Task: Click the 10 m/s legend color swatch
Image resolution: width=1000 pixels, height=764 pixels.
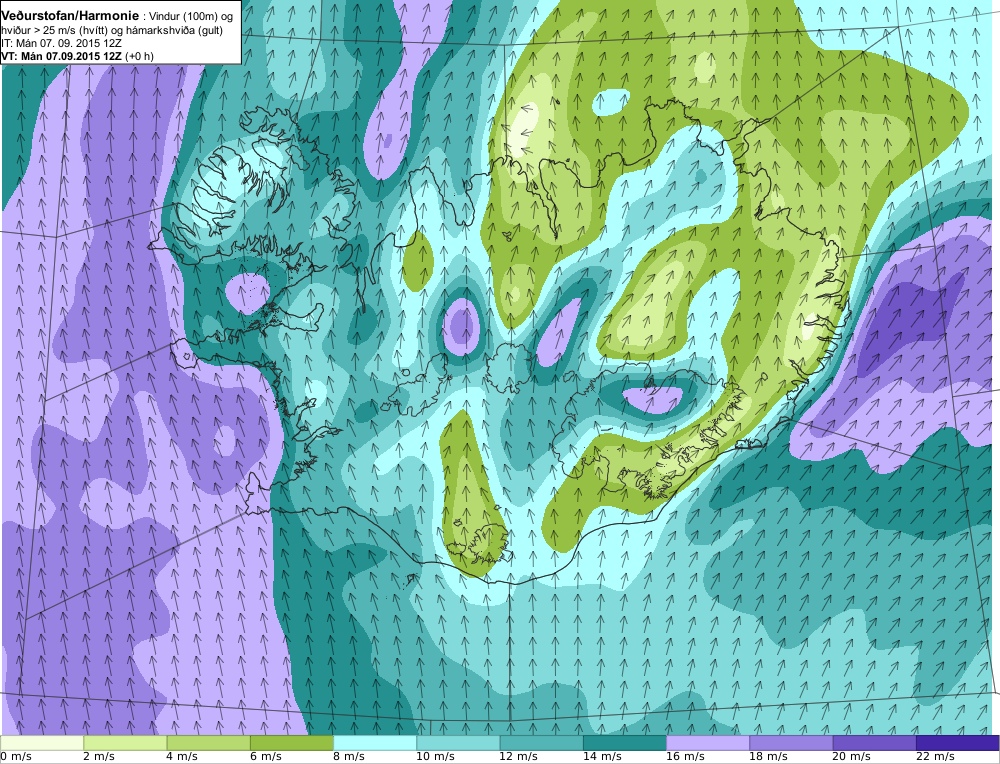Action: pos(458,743)
